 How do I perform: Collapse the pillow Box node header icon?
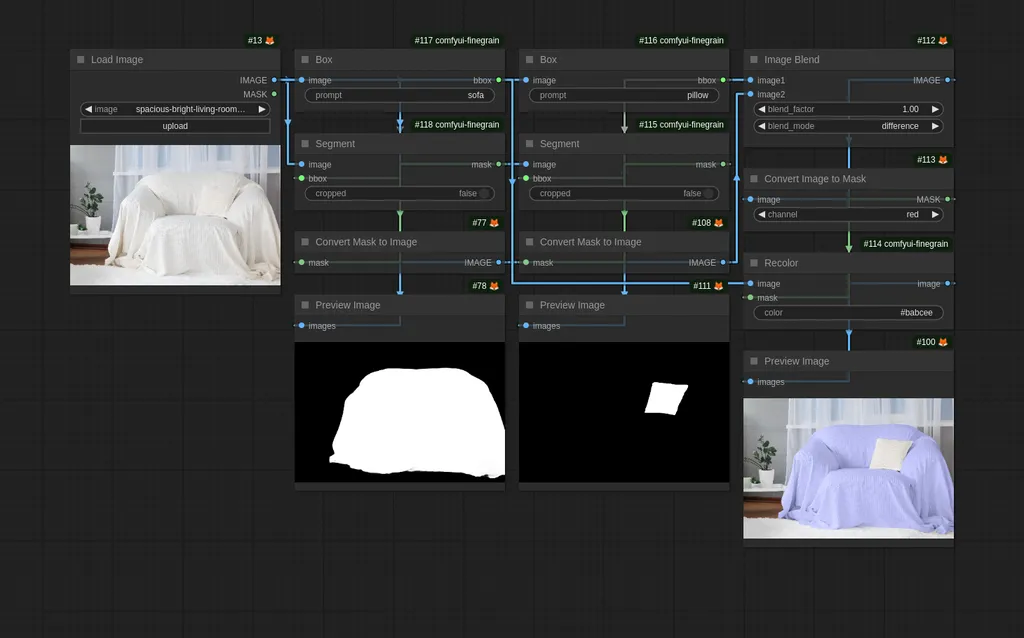528,59
